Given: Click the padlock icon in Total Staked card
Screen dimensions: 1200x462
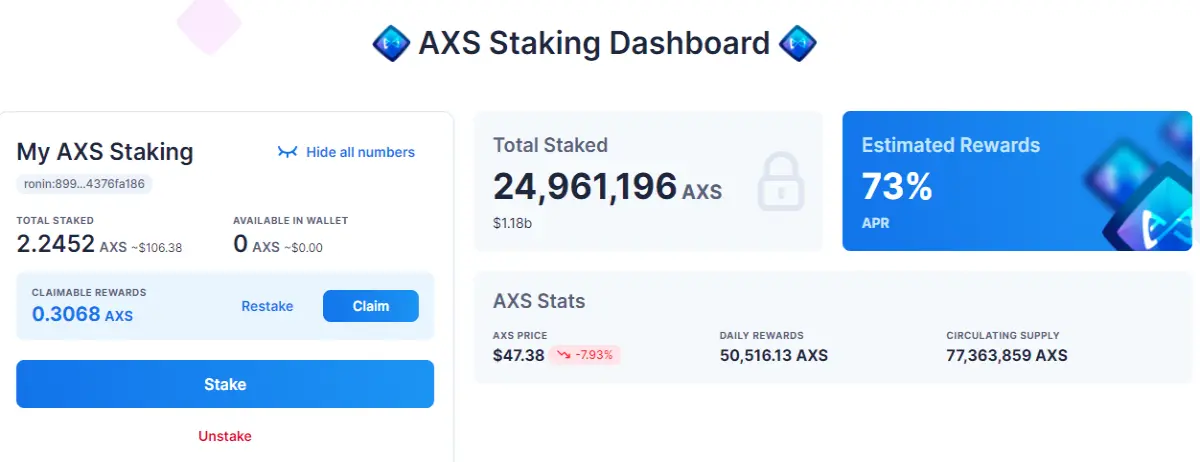Looking at the screenshot, I should click(x=781, y=181).
